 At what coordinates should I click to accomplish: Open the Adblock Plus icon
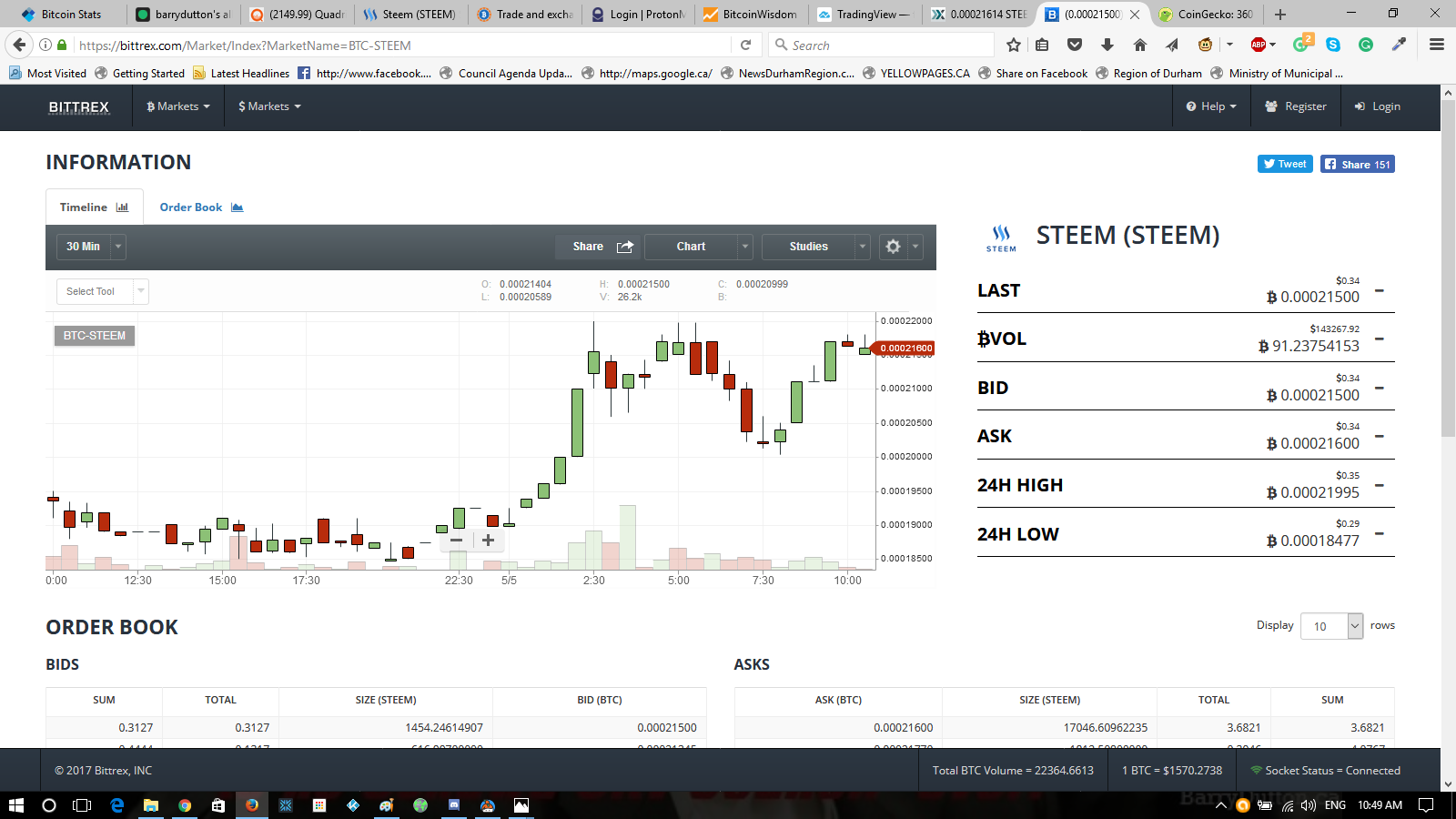(x=1259, y=45)
